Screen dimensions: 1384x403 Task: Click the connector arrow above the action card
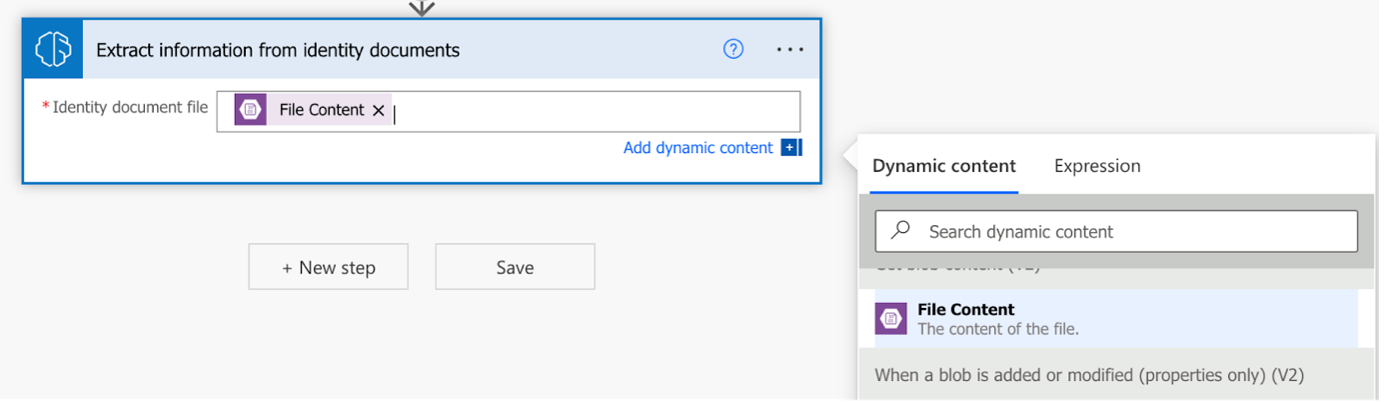coord(422,8)
